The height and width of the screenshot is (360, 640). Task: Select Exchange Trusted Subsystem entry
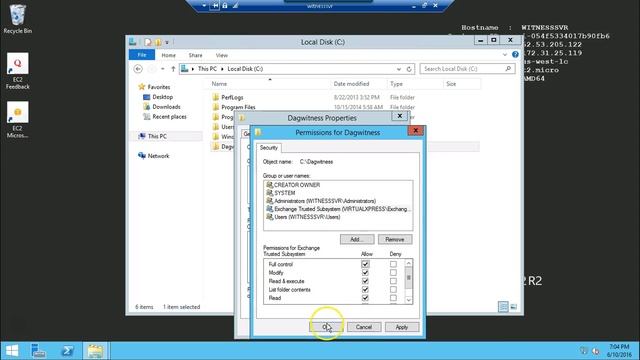coord(338,209)
